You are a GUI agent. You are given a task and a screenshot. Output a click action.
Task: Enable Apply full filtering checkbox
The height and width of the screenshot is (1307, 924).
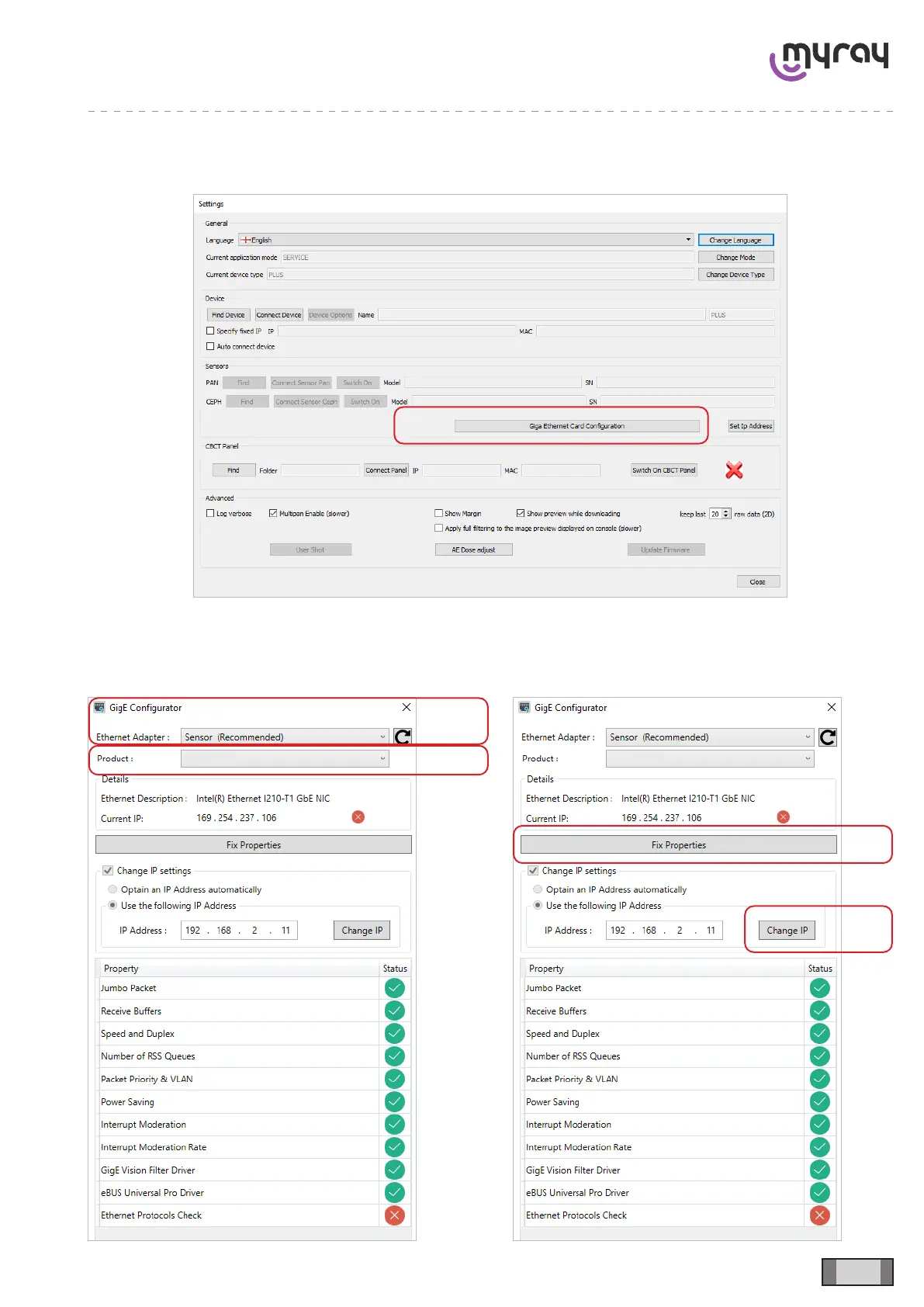pyautogui.click(x=439, y=528)
